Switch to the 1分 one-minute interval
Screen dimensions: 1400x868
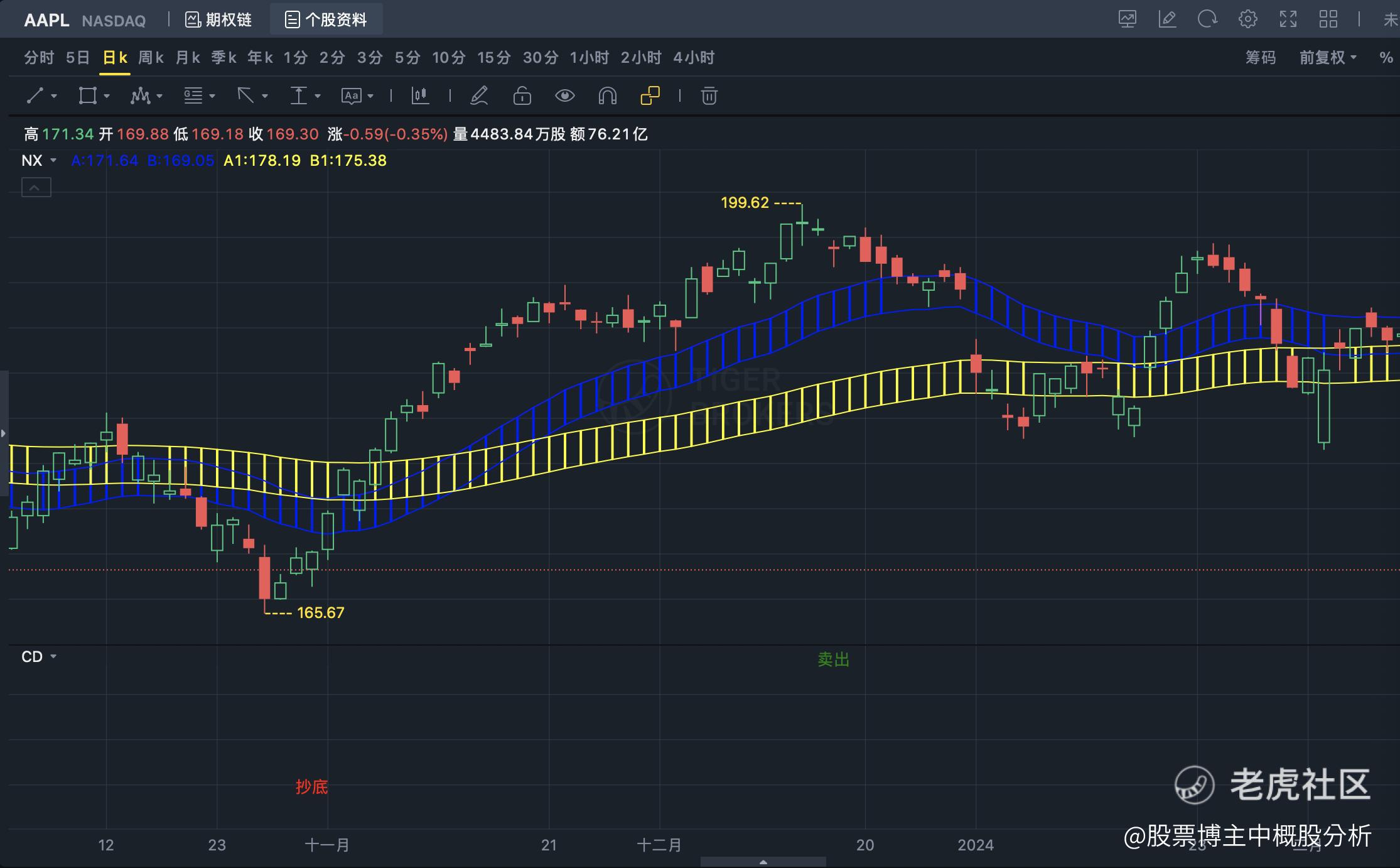coord(296,58)
